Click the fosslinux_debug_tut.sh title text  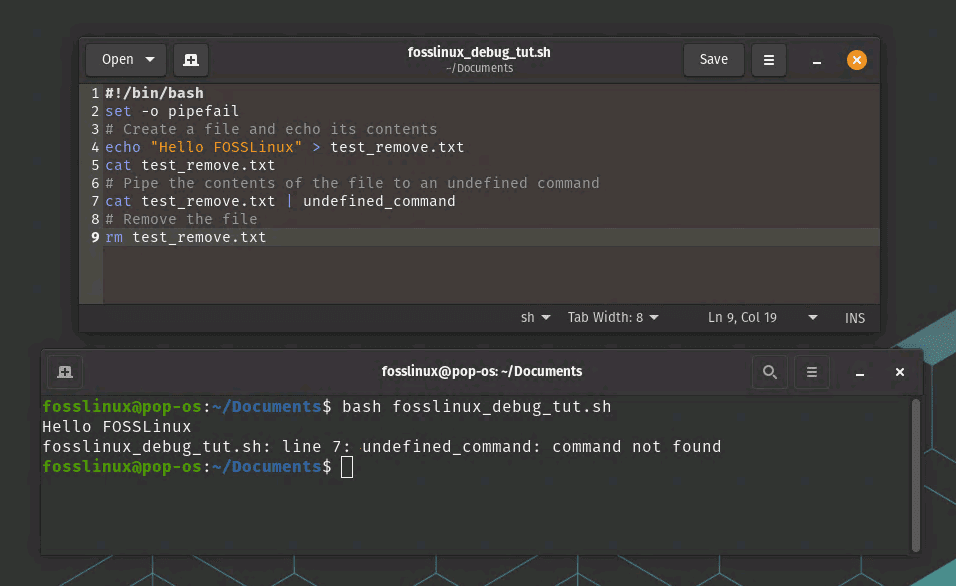[x=479, y=53]
